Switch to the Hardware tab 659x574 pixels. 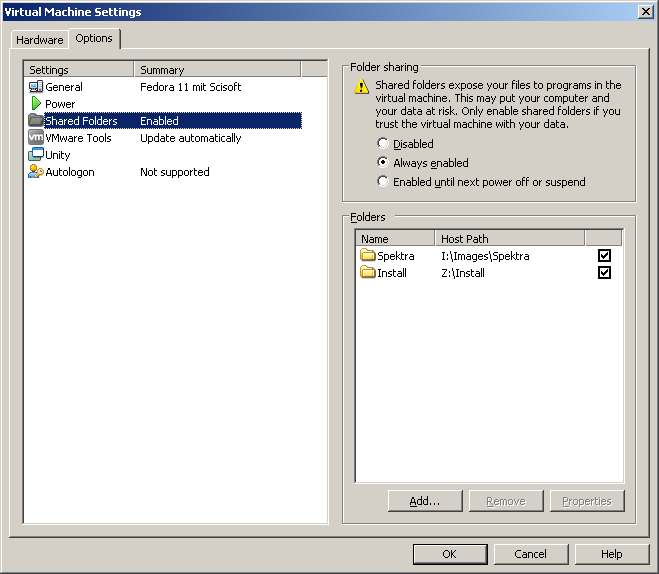[x=40, y=40]
